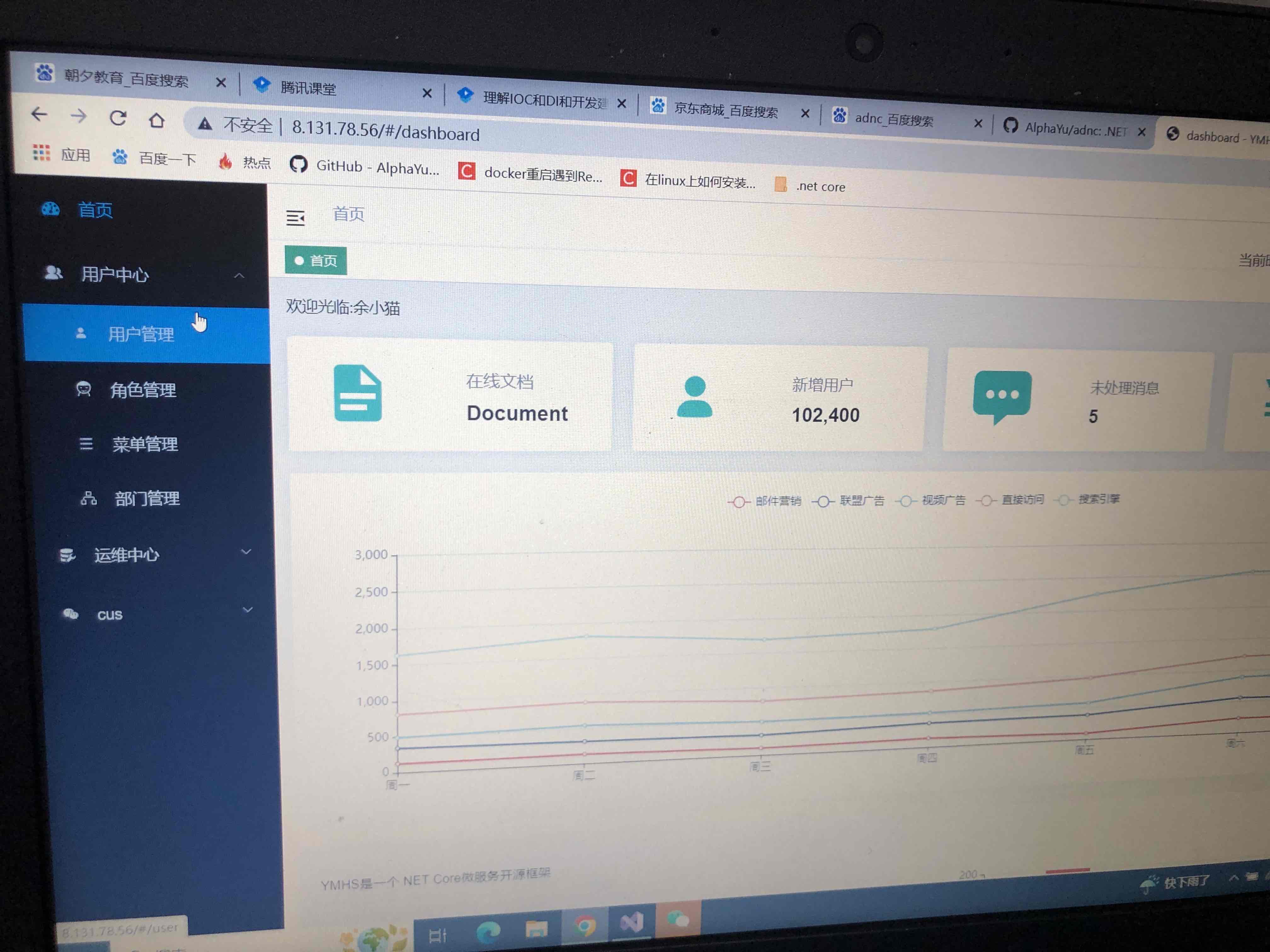Go to the browser home page icon
Image resolution: width=1270 pixels, height=952 pixels.
click(156, 120)
